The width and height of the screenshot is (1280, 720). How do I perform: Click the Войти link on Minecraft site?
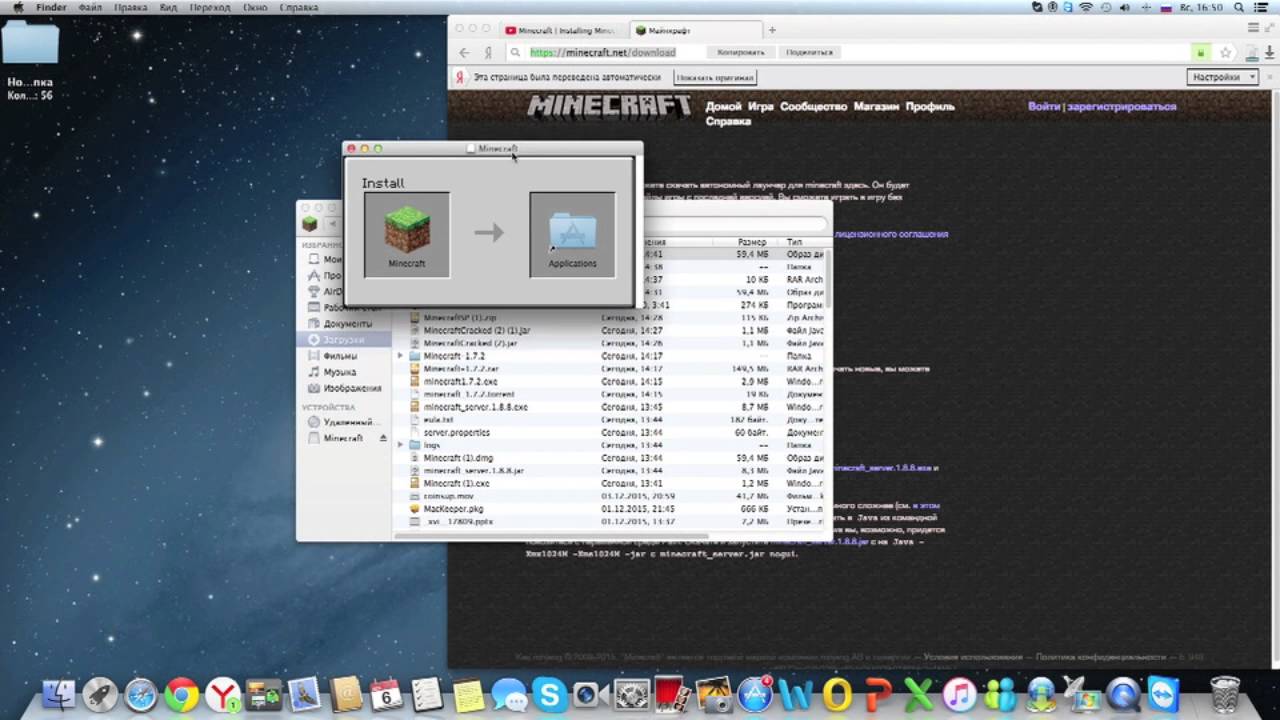1044,106
